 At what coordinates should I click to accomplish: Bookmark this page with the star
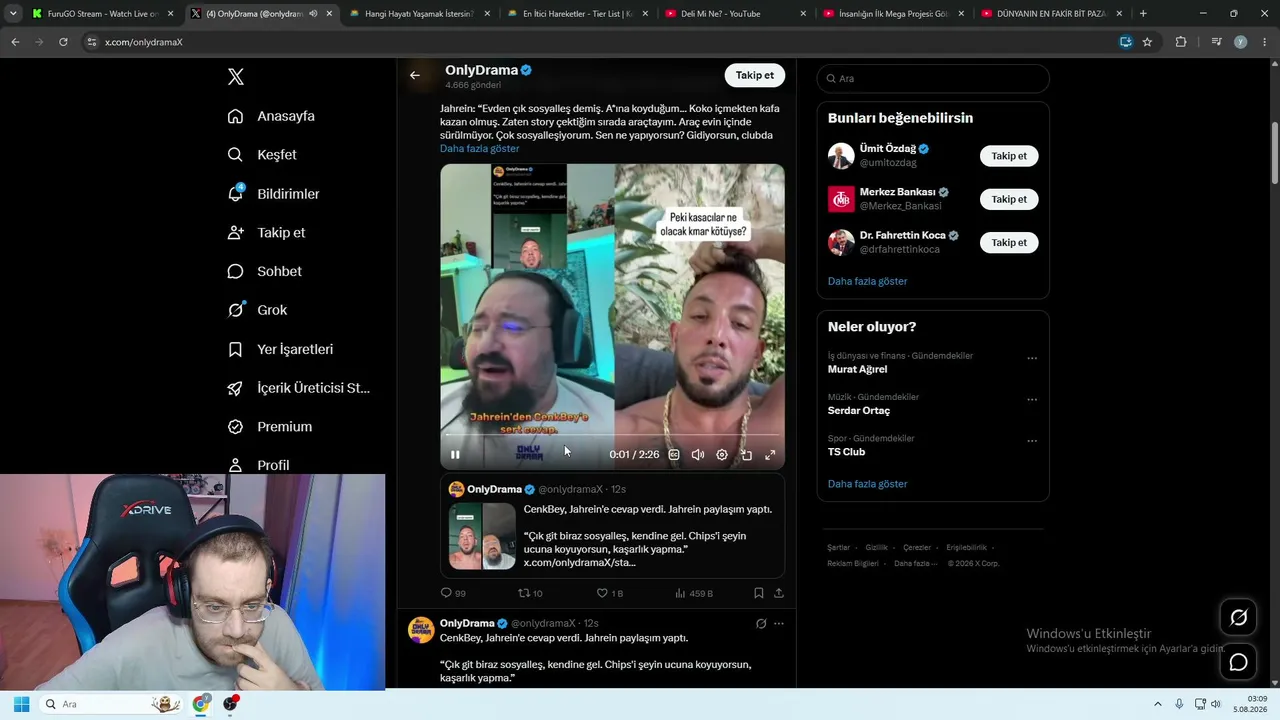click(1147, 42)
